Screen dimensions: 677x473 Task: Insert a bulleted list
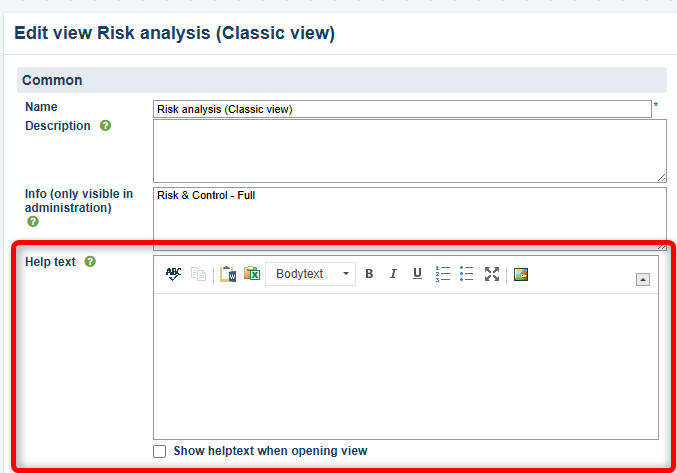tap(466, 274)
